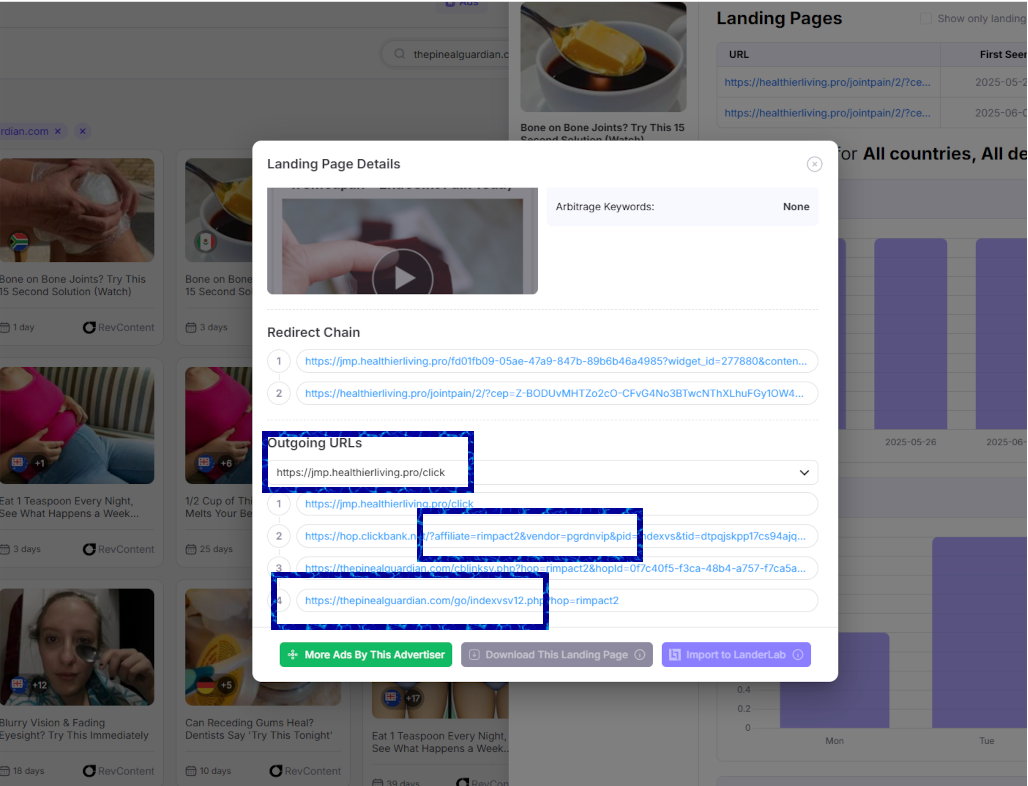Click the 2025-05-26 bar in the chart

[911, 334]
